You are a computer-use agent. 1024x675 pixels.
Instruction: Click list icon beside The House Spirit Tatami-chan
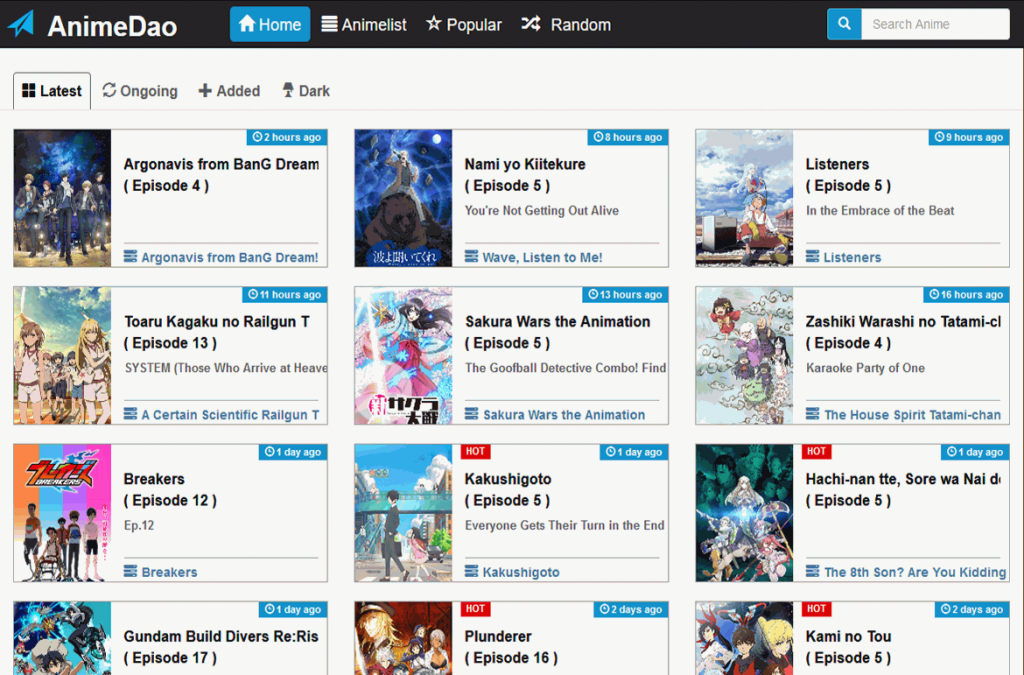pos(812,413)
